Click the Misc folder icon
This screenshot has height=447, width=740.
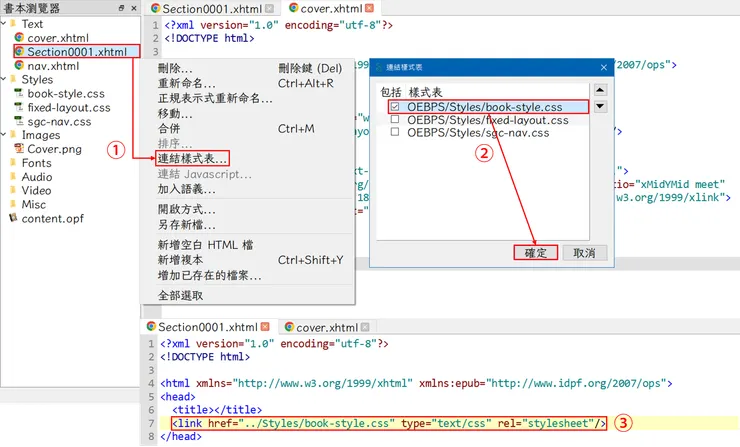coord(13,204)
